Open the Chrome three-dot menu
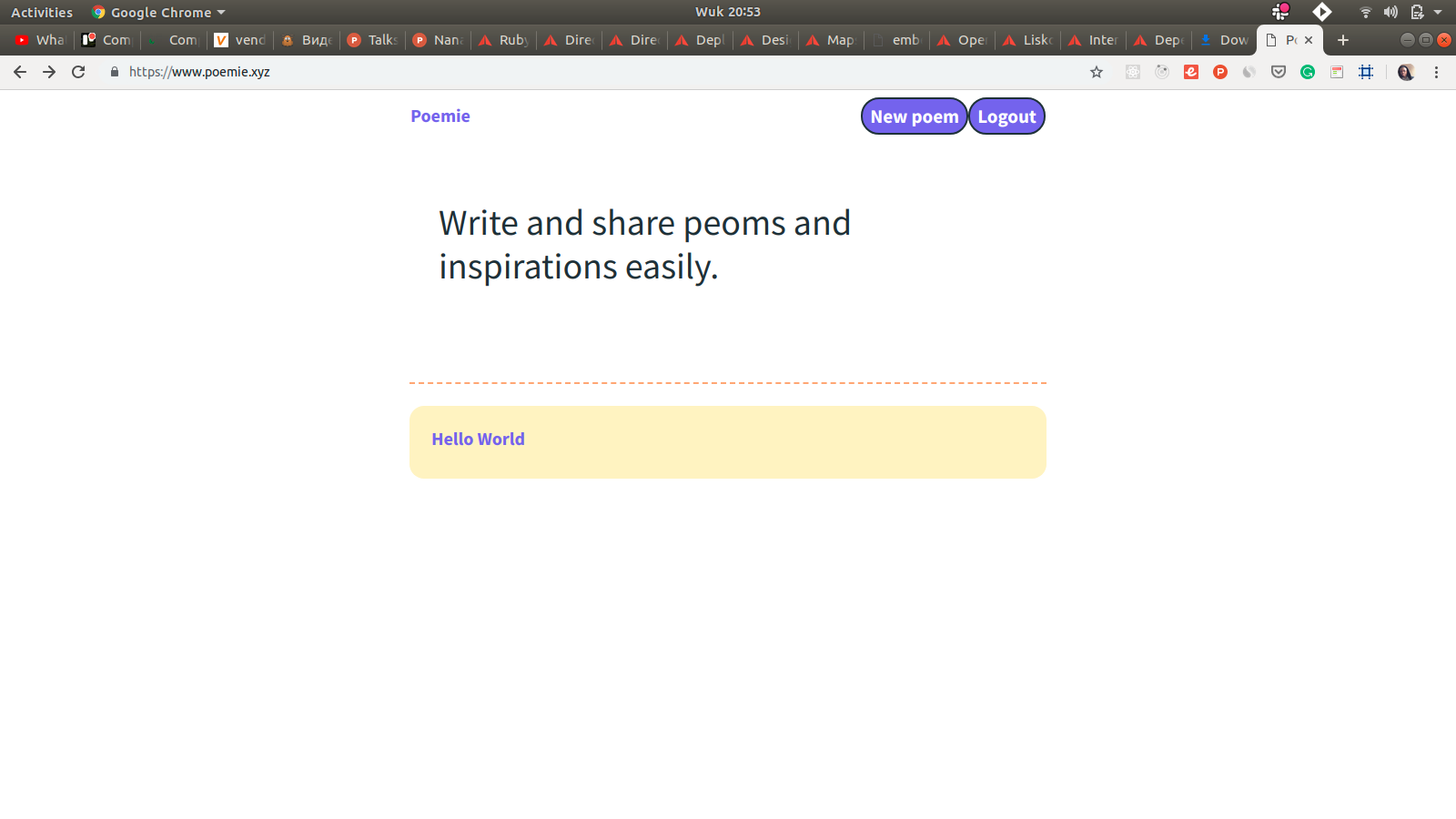 tap(1436, 72)
